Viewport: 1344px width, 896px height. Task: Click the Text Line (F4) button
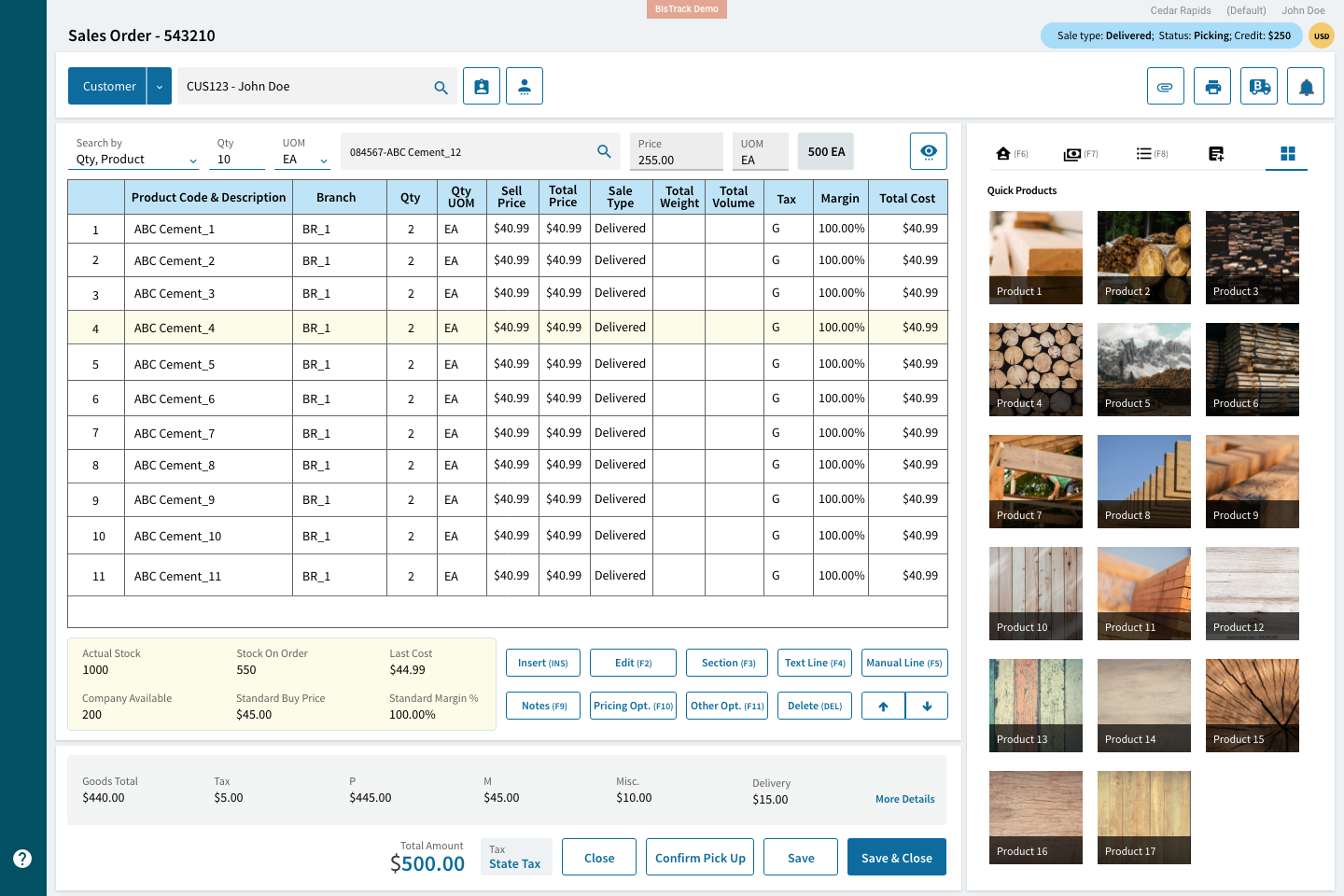point(815,663)
